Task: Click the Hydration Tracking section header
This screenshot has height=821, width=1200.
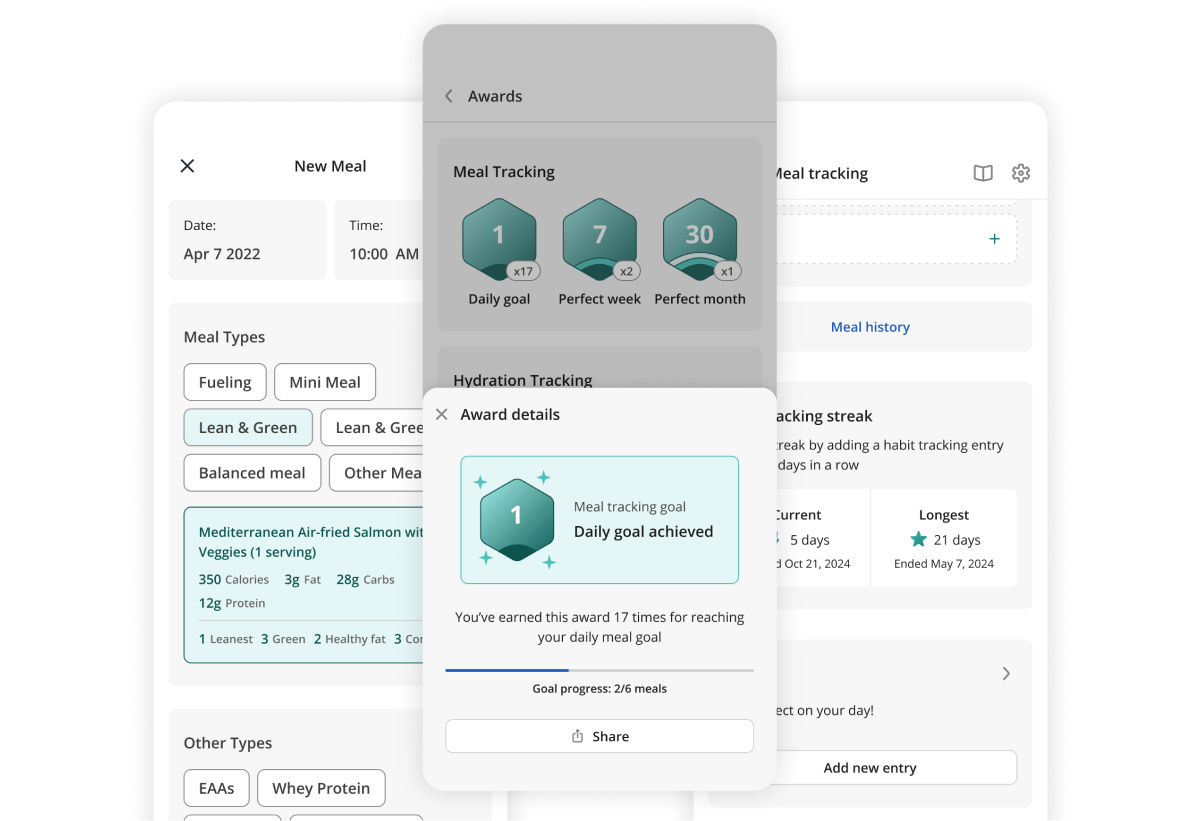Action: tap(523, 380)
